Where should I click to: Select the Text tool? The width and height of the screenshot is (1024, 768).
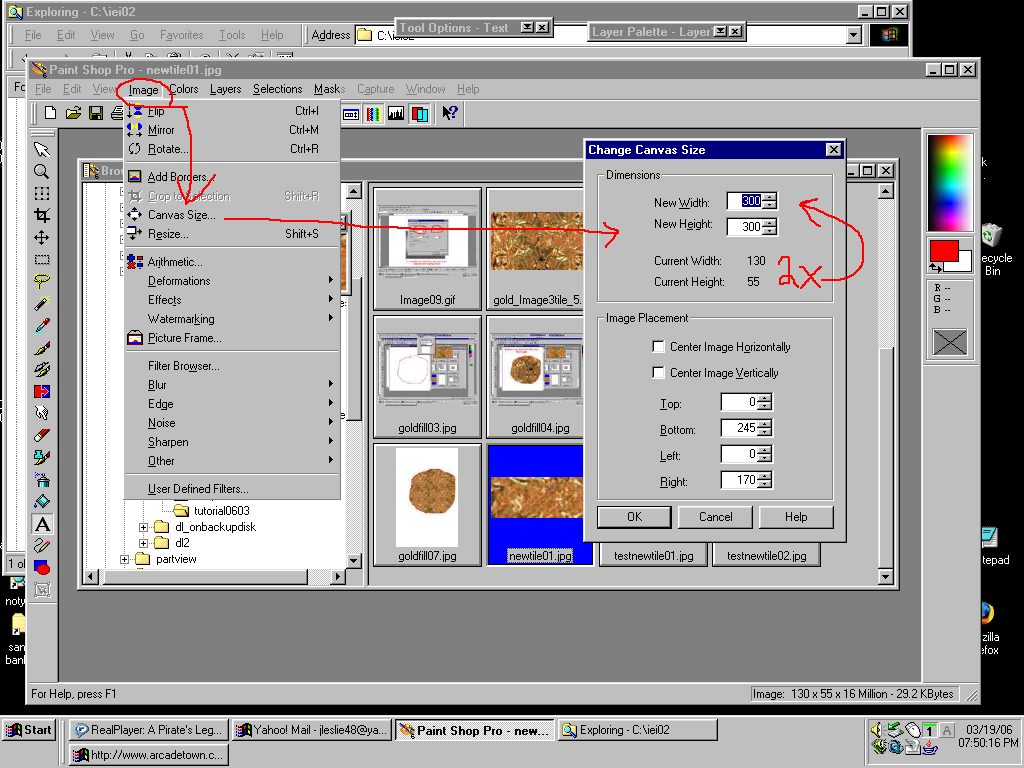point(42,524)
